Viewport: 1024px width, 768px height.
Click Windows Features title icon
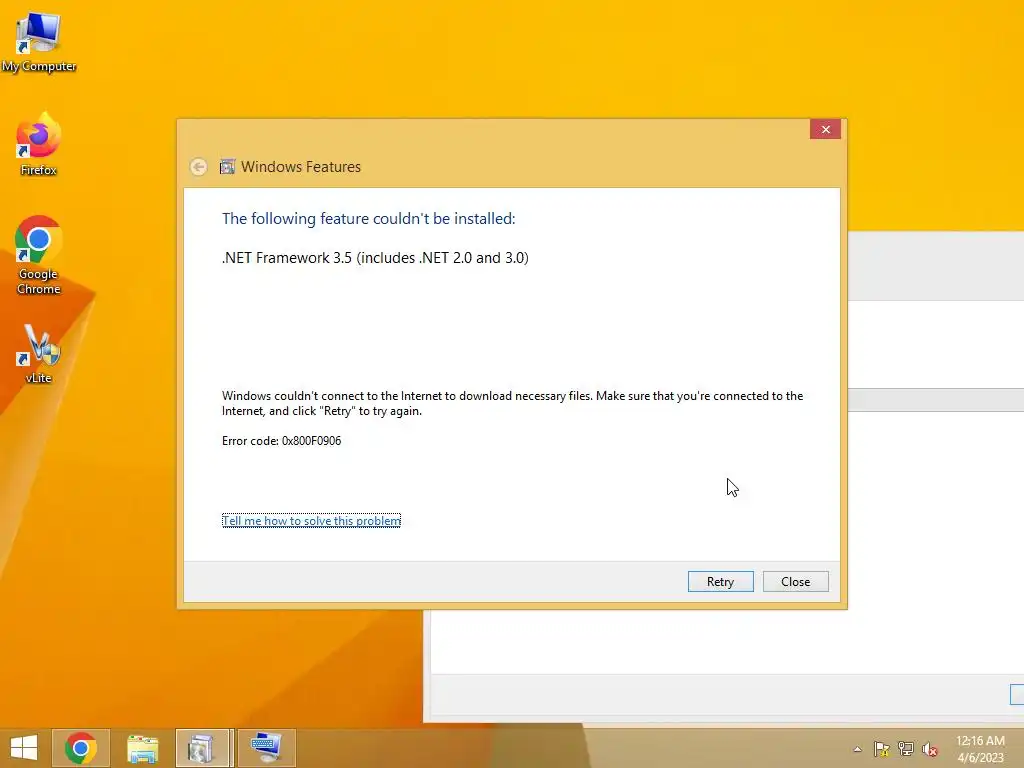click(227, 167)
